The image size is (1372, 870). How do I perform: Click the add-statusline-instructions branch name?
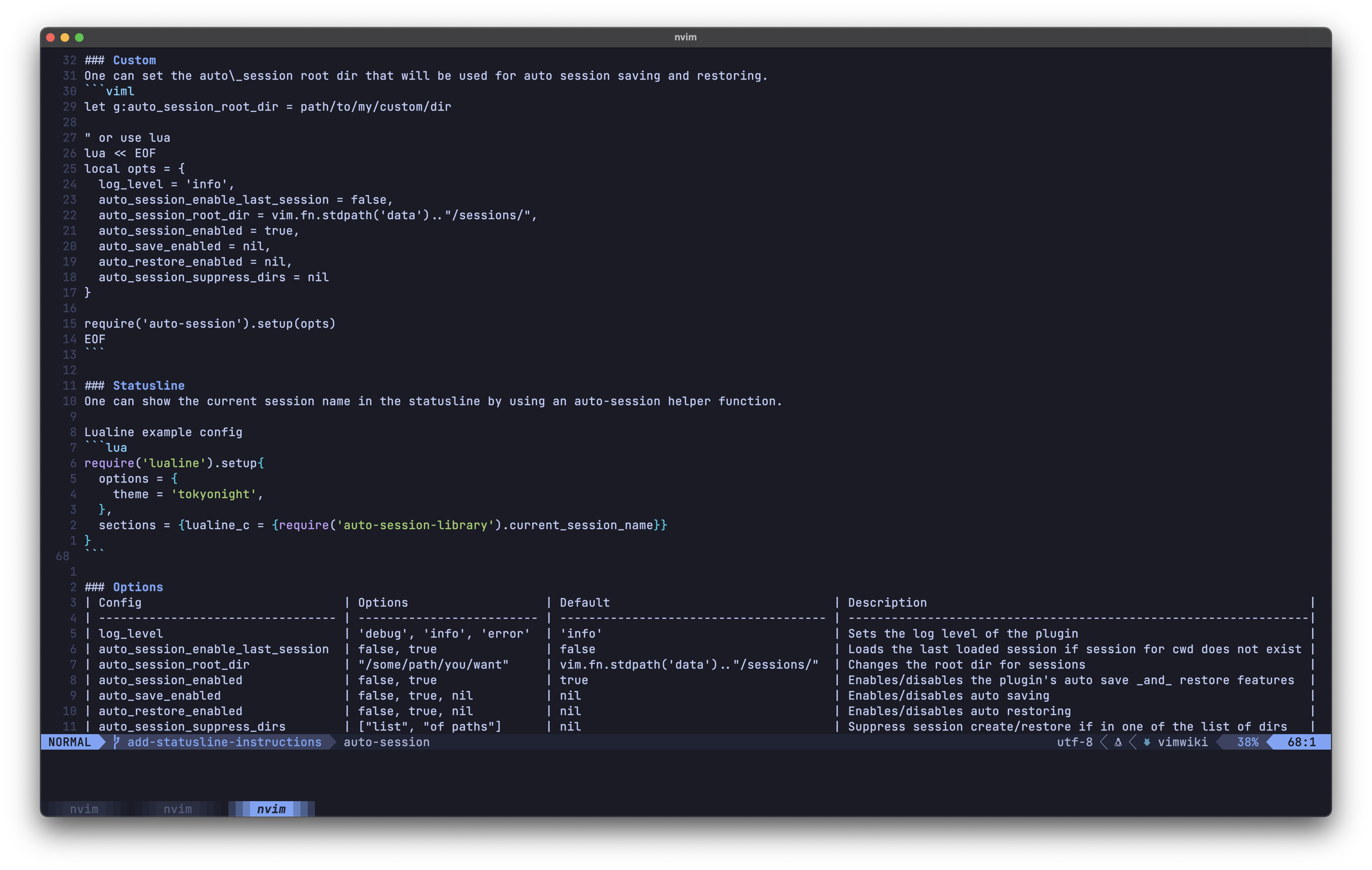pyautogui.click(x=224, y=742)
